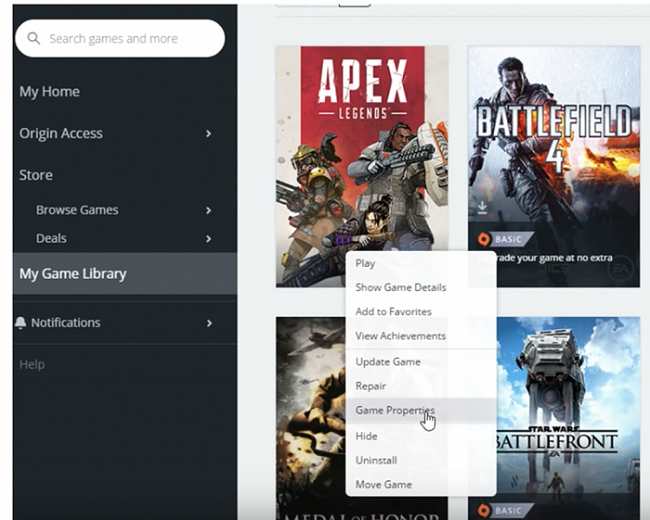The height and width of the screenshot is (520, 650).
Task: Click Battlefield 4's Origin BASIC badge
Action: coord(505,239)
